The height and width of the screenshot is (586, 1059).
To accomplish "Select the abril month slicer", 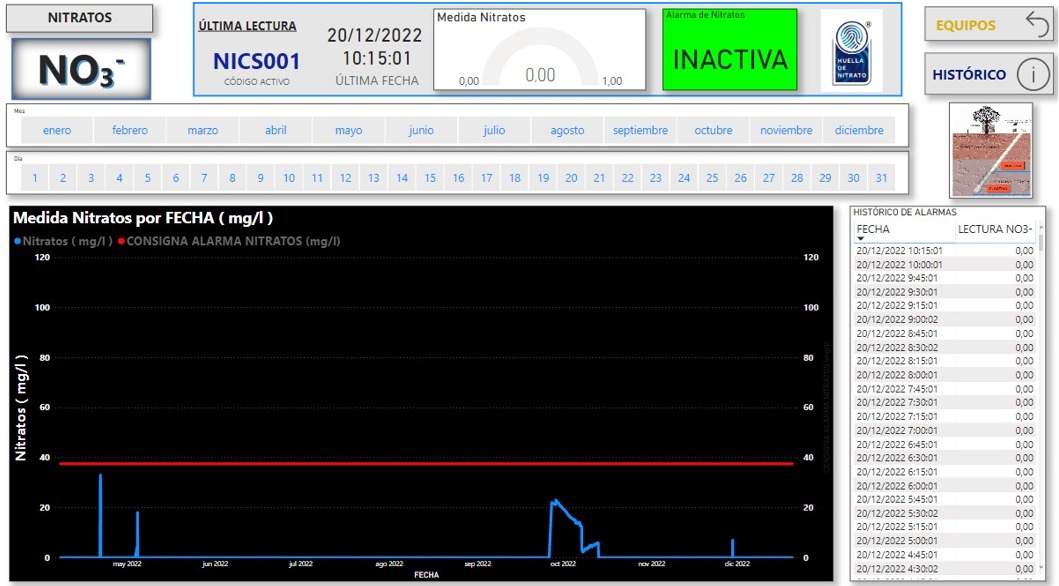I will [276, 130].
